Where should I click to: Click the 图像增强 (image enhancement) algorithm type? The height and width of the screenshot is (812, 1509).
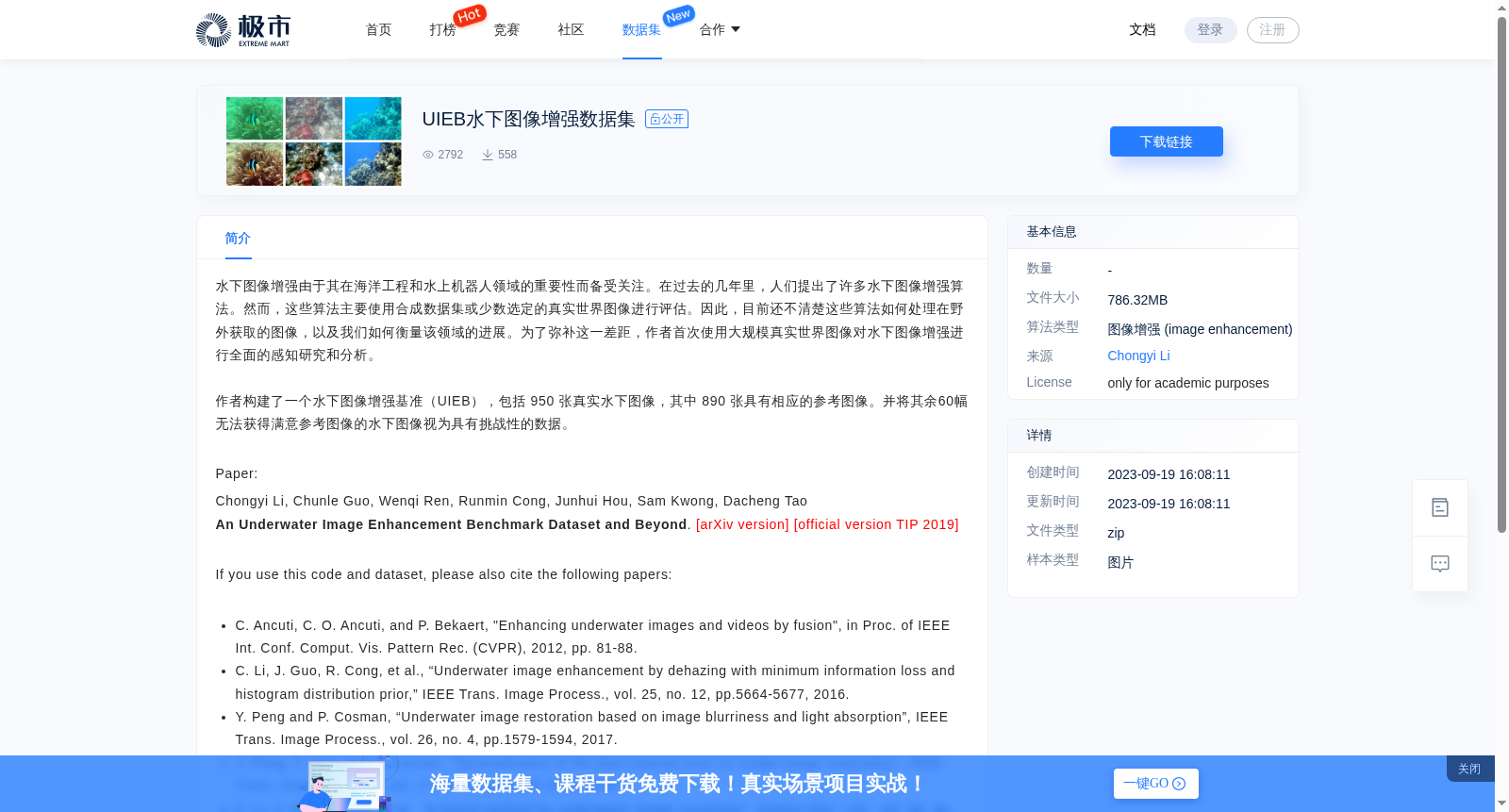click(1200, 329)
